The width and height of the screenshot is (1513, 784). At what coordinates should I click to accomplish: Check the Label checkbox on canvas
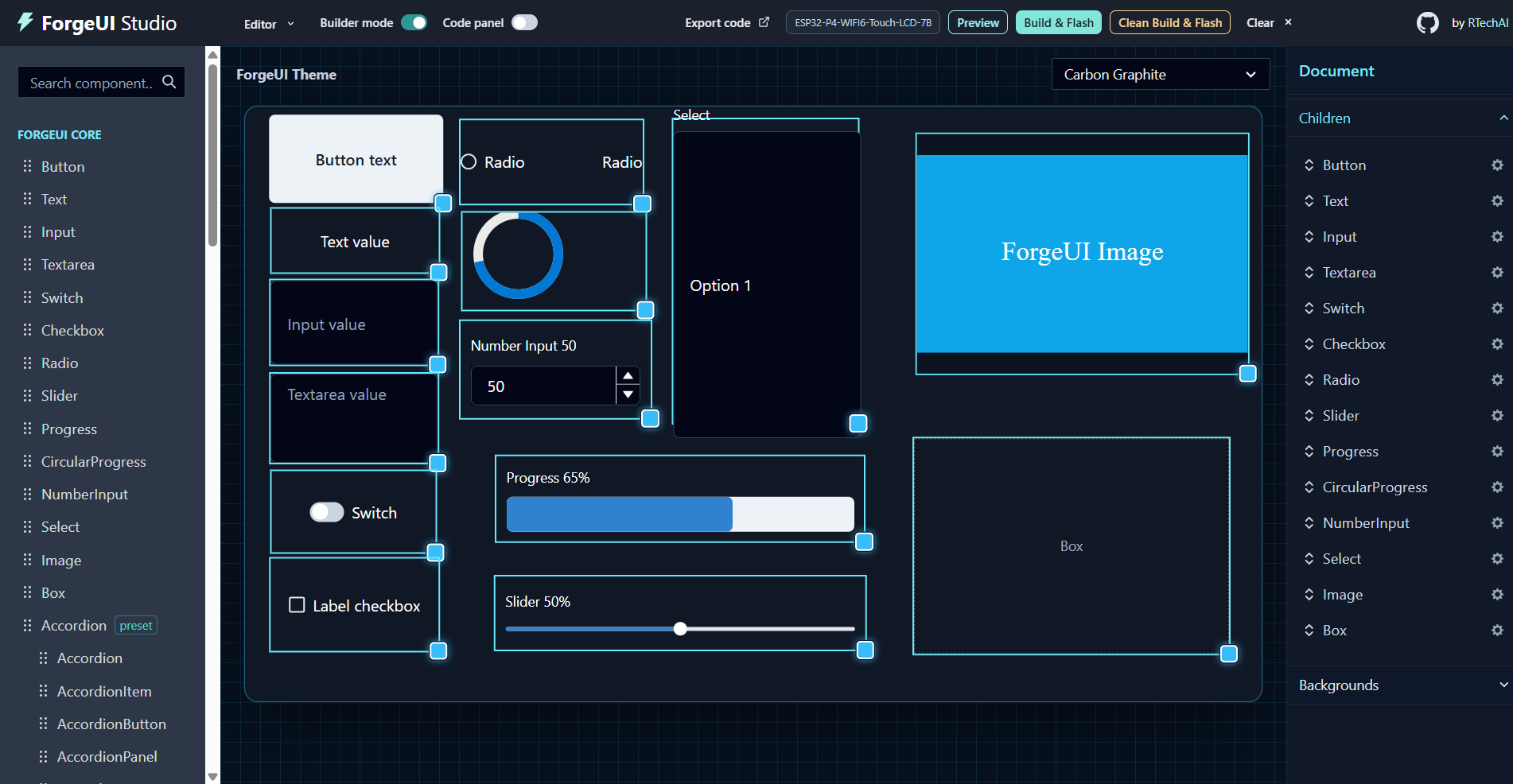click(297, 605)
